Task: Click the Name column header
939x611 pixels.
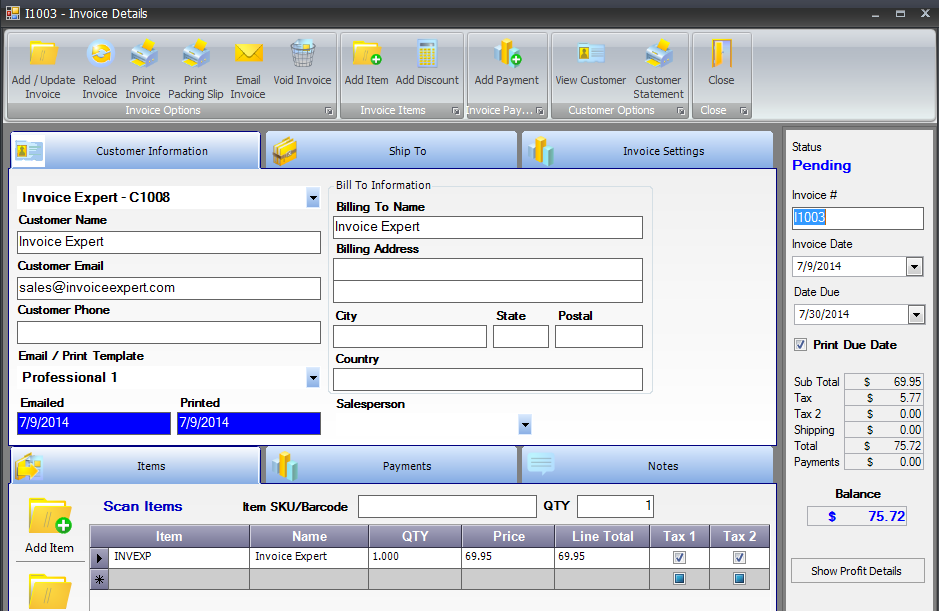Action: (x=309, y=537)
